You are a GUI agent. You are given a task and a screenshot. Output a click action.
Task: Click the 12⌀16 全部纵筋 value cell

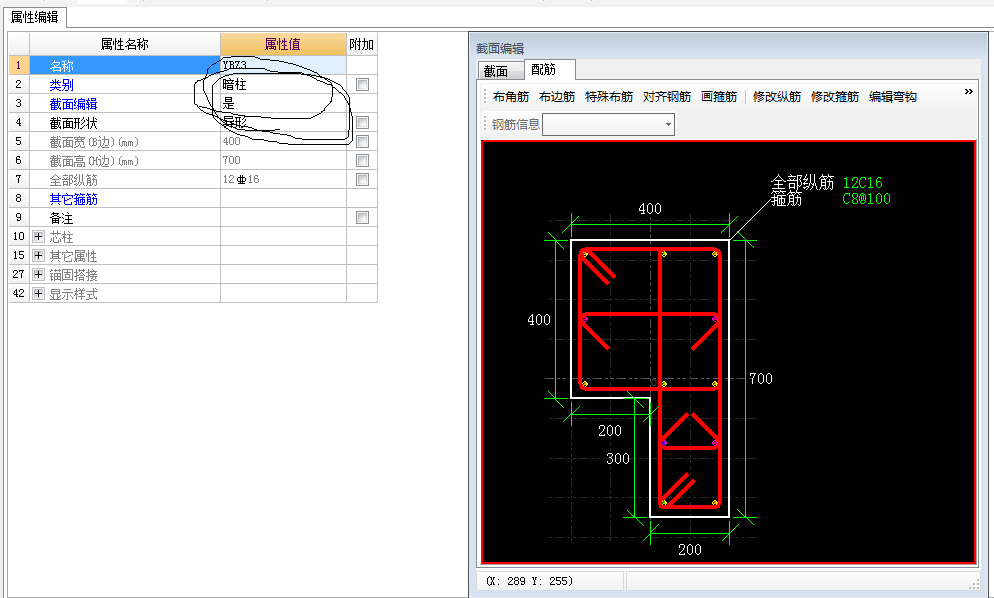(283, 179)
